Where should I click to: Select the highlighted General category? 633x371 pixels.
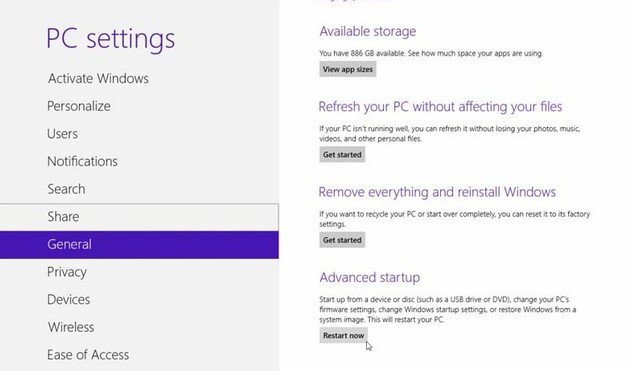point(139,245)
